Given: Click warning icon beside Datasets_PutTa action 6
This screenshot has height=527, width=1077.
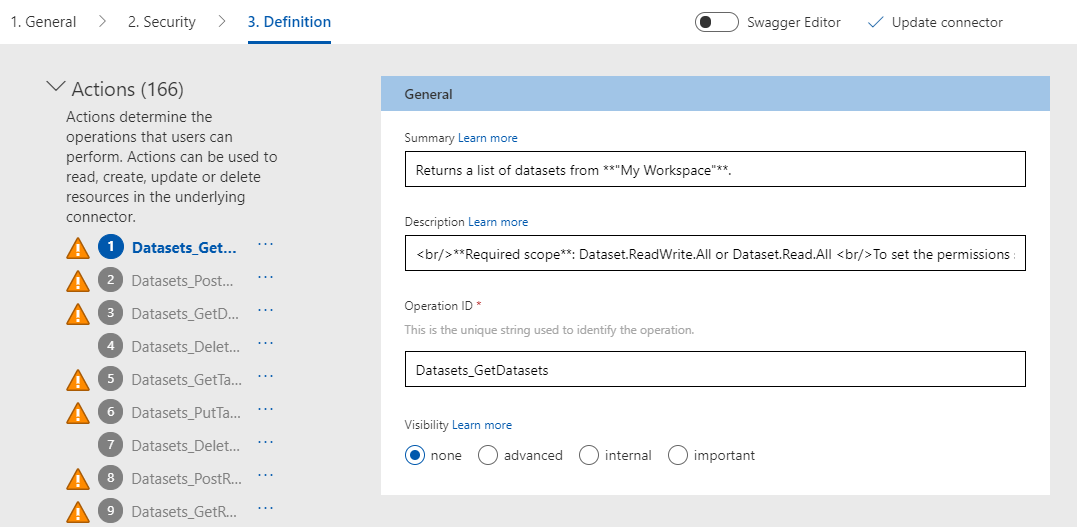Looking at the screenshot, I should pyautogui.click(x=78, y=413).
